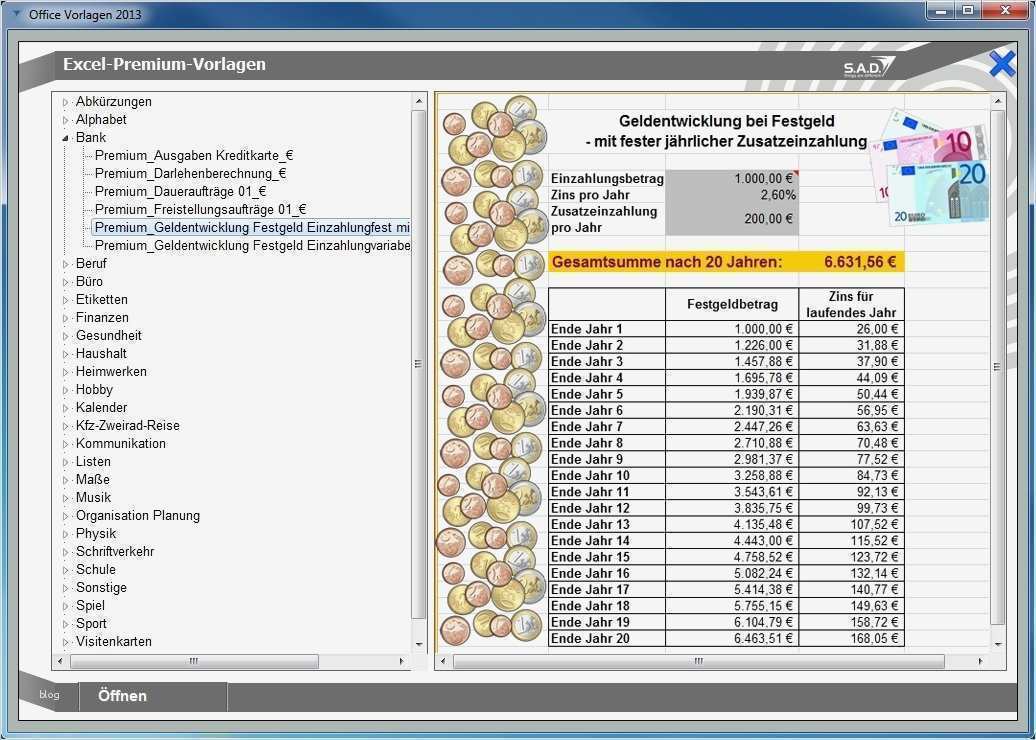
Task: Click the Gesamtsumme value 6.631,56 €
Action: coord(860,262)
